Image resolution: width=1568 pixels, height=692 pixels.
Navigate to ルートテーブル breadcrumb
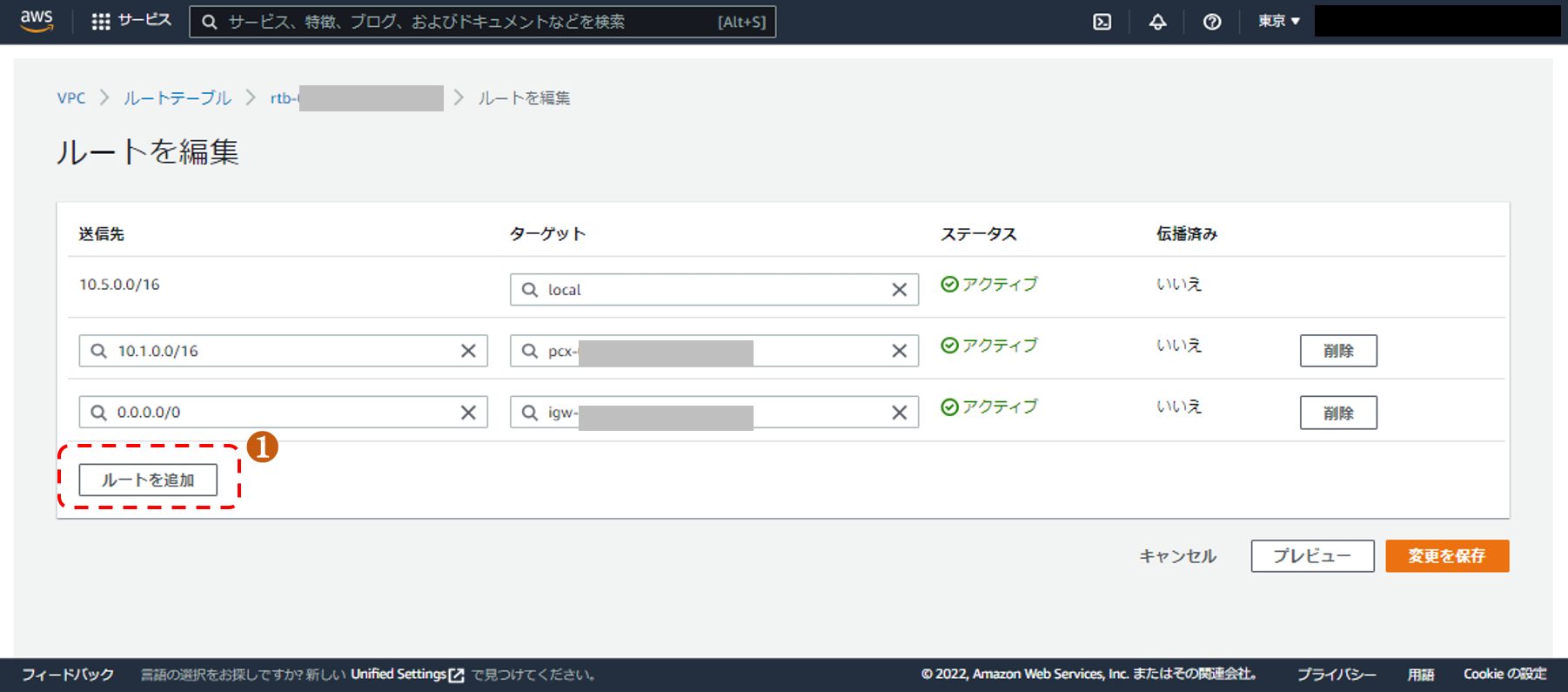coord(178,98)
